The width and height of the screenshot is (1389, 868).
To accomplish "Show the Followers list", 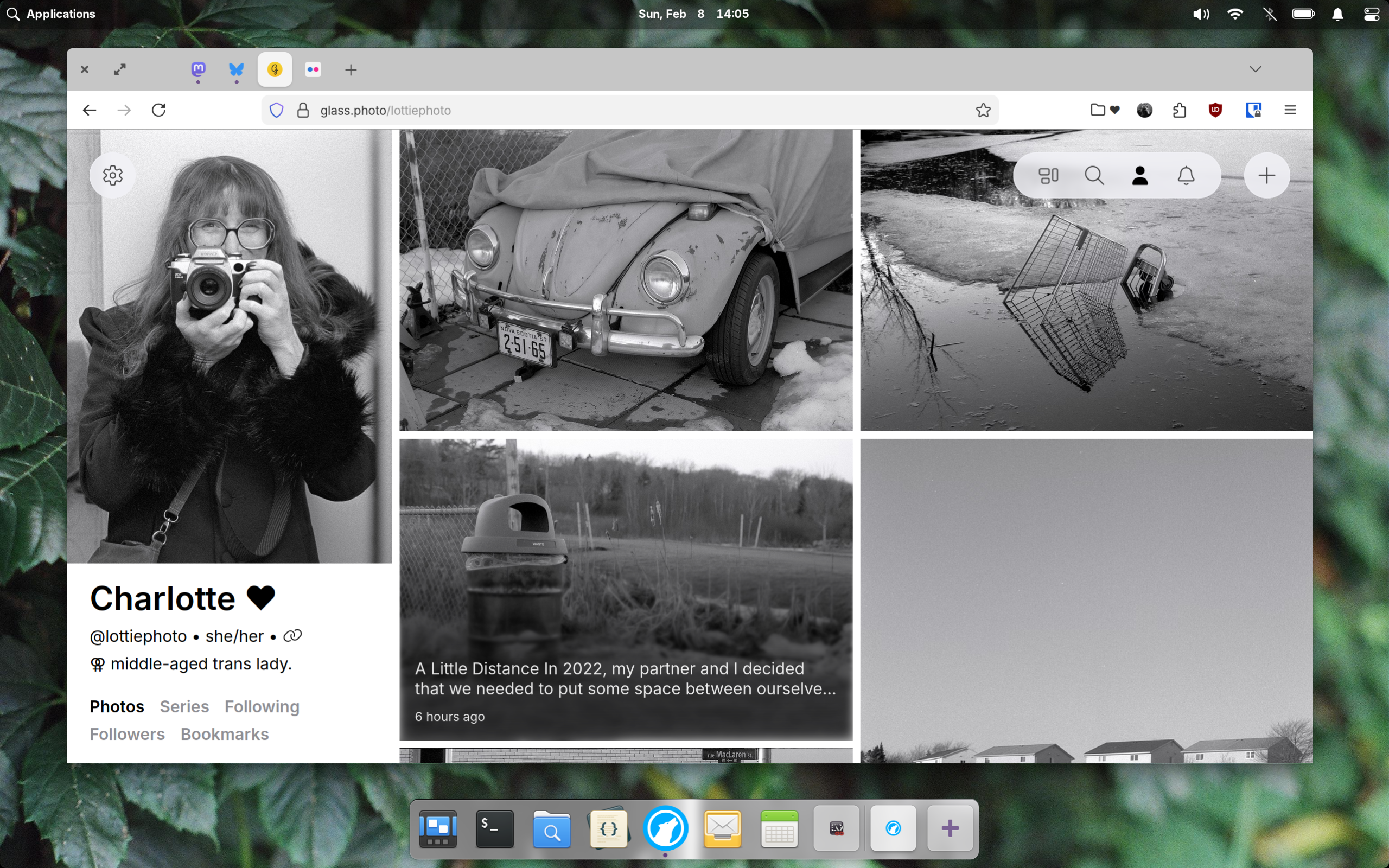I will pos(127,733).
